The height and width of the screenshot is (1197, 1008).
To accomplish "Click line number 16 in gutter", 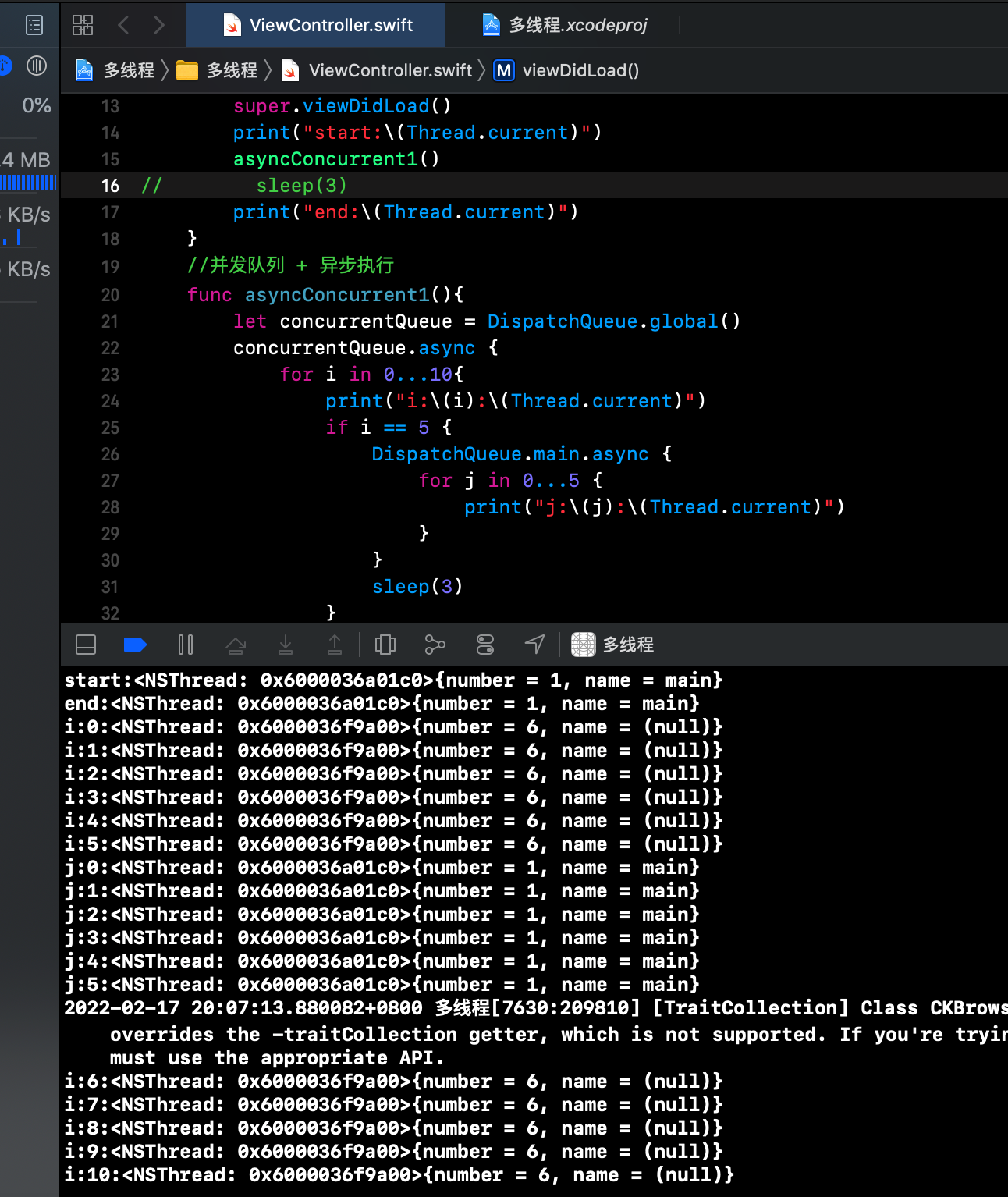I will coord(110,186).
